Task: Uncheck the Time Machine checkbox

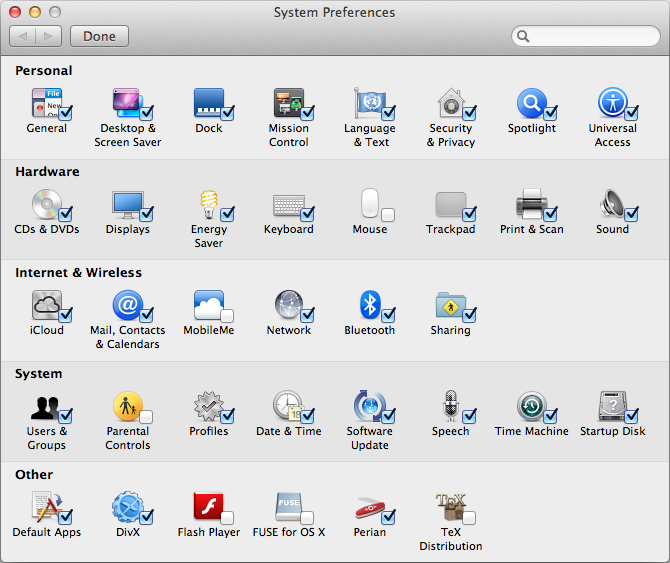Action: pos(550,416)
